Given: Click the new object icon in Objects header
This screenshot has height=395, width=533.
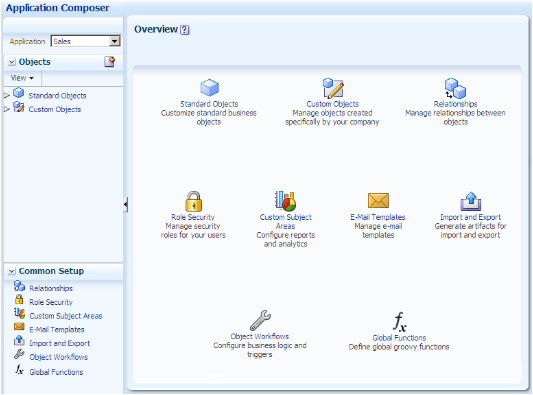Looking at the screenshot, I should [x=109, y=62].
